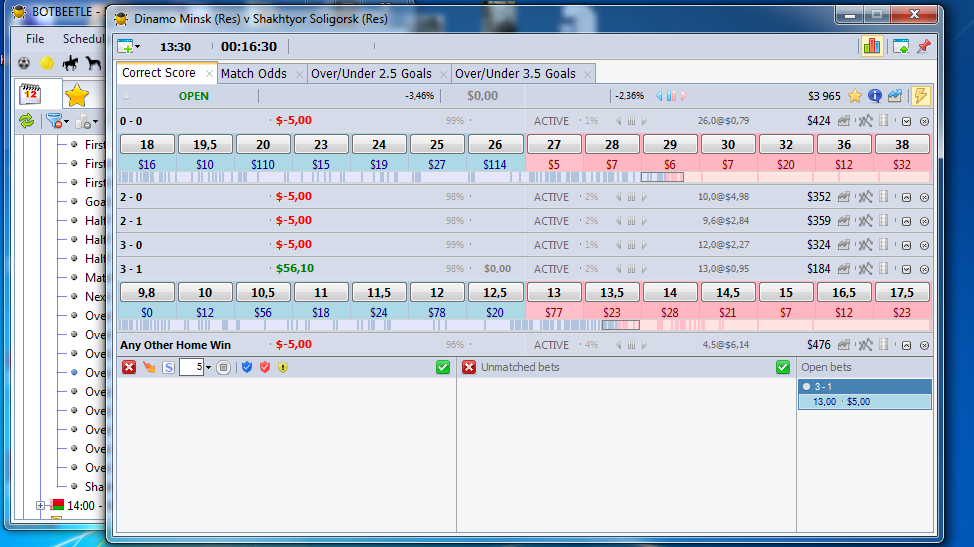Viewport: 974px width, 547px height.
Task: Click the green check left of Unmatched bets
Action: coord(443,367)
